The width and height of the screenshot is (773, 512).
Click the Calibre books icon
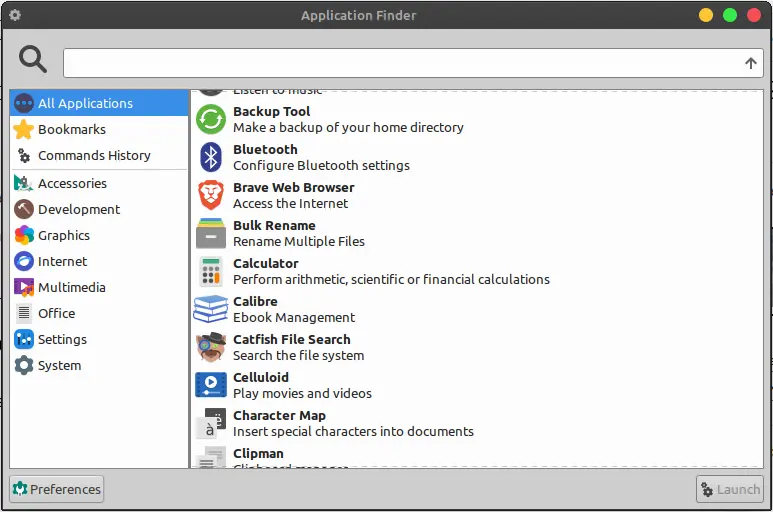(x=211, y=309)
